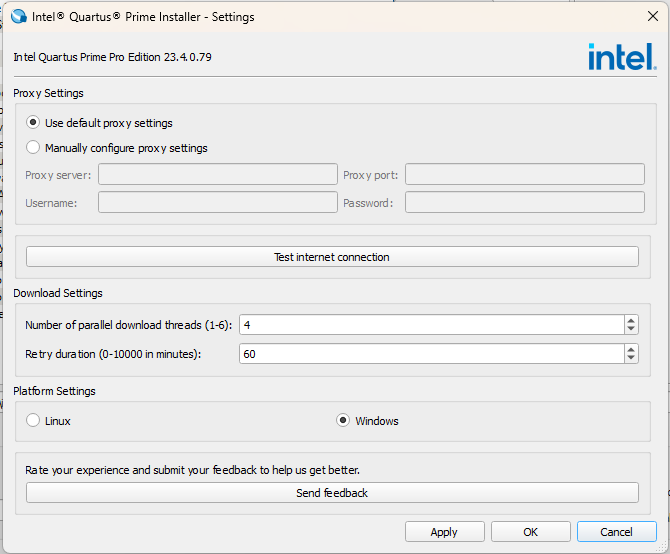This screenshot has width=670, height=554.
Task: Click the "Retry duration (0-10000 in minutes):" label
Action: pos(113,354)
